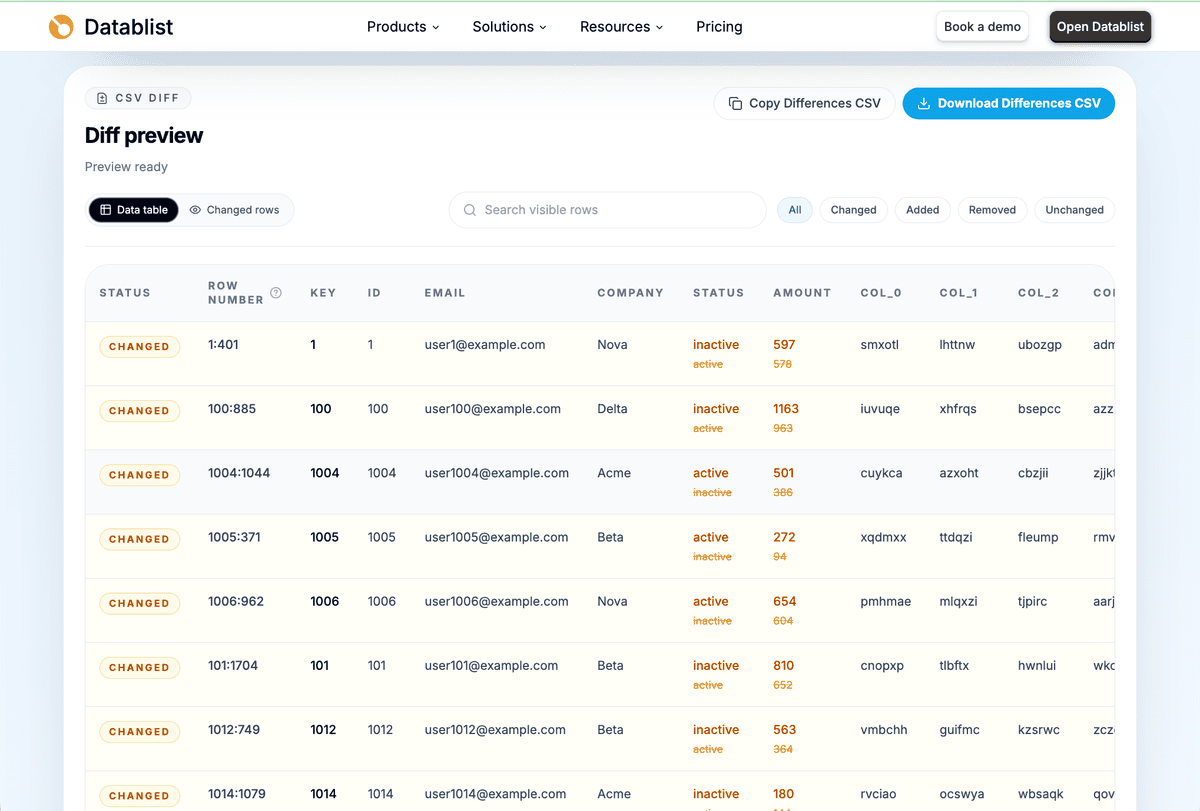The width and height of the screenshot is (1200, 811).
Task: Click the CHANGED badge in row 1004:1044
Action: (x=140, y=475)
